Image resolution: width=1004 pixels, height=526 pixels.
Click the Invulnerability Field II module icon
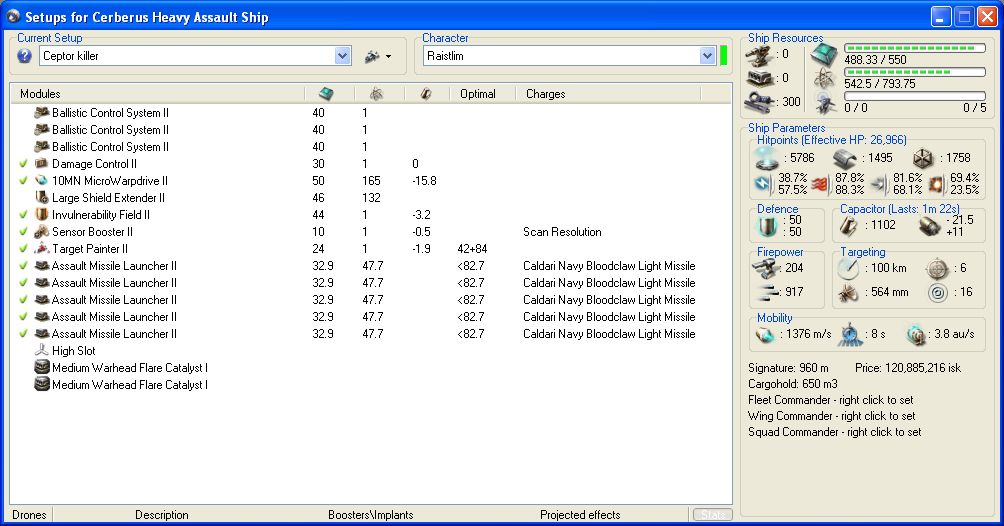pos(42,215)
